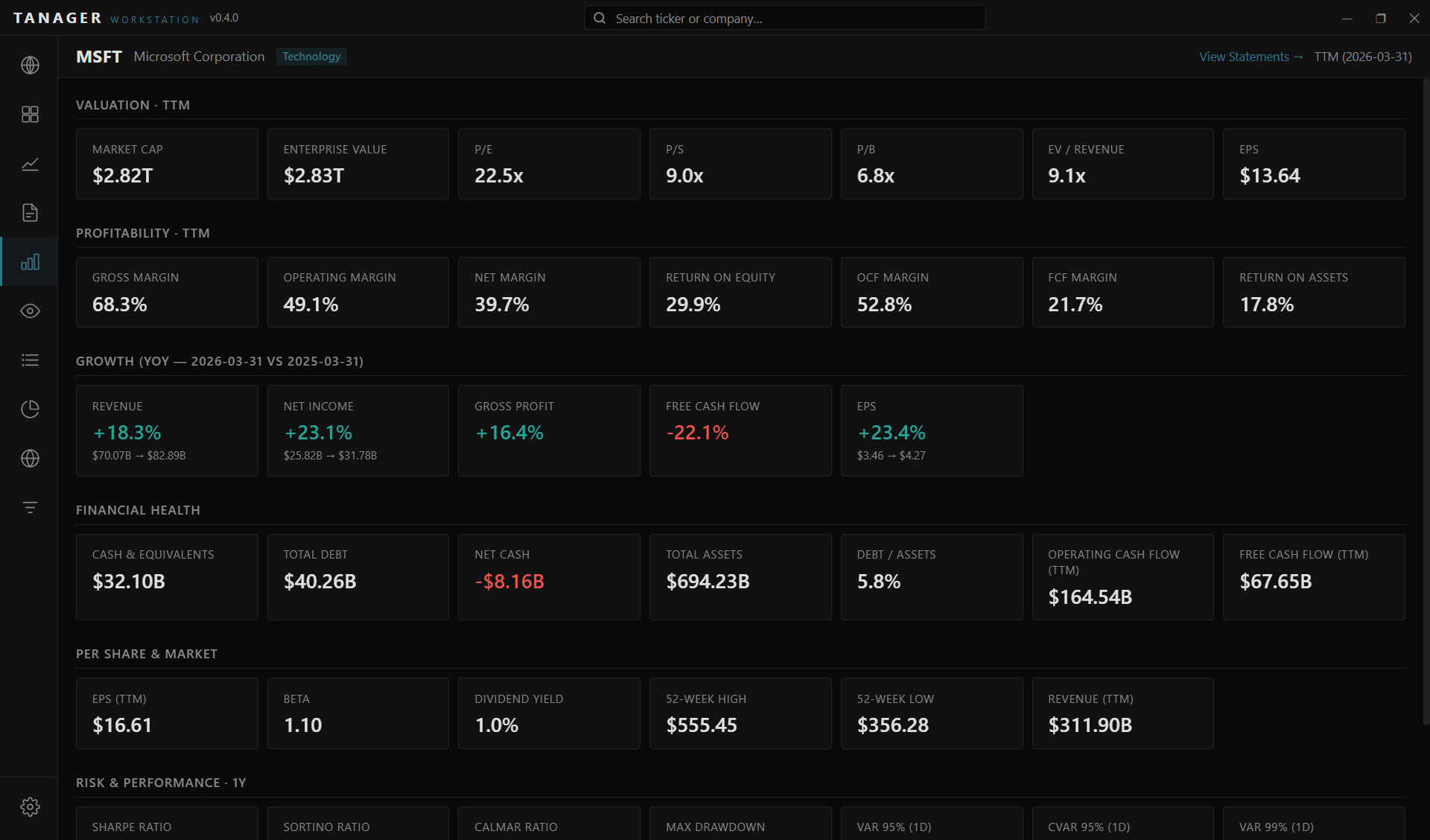Select the P/S 9.0x card

(740, 164)
